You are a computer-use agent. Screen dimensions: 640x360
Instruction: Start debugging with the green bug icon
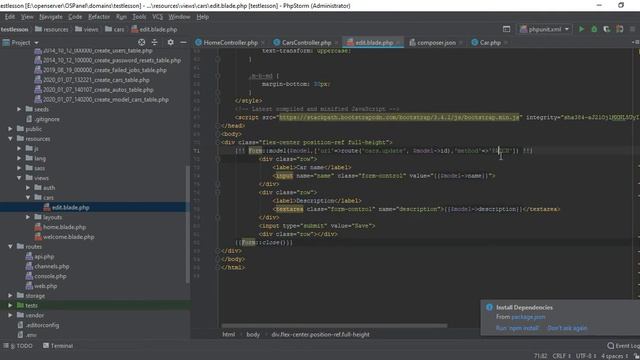coord(594,29)
